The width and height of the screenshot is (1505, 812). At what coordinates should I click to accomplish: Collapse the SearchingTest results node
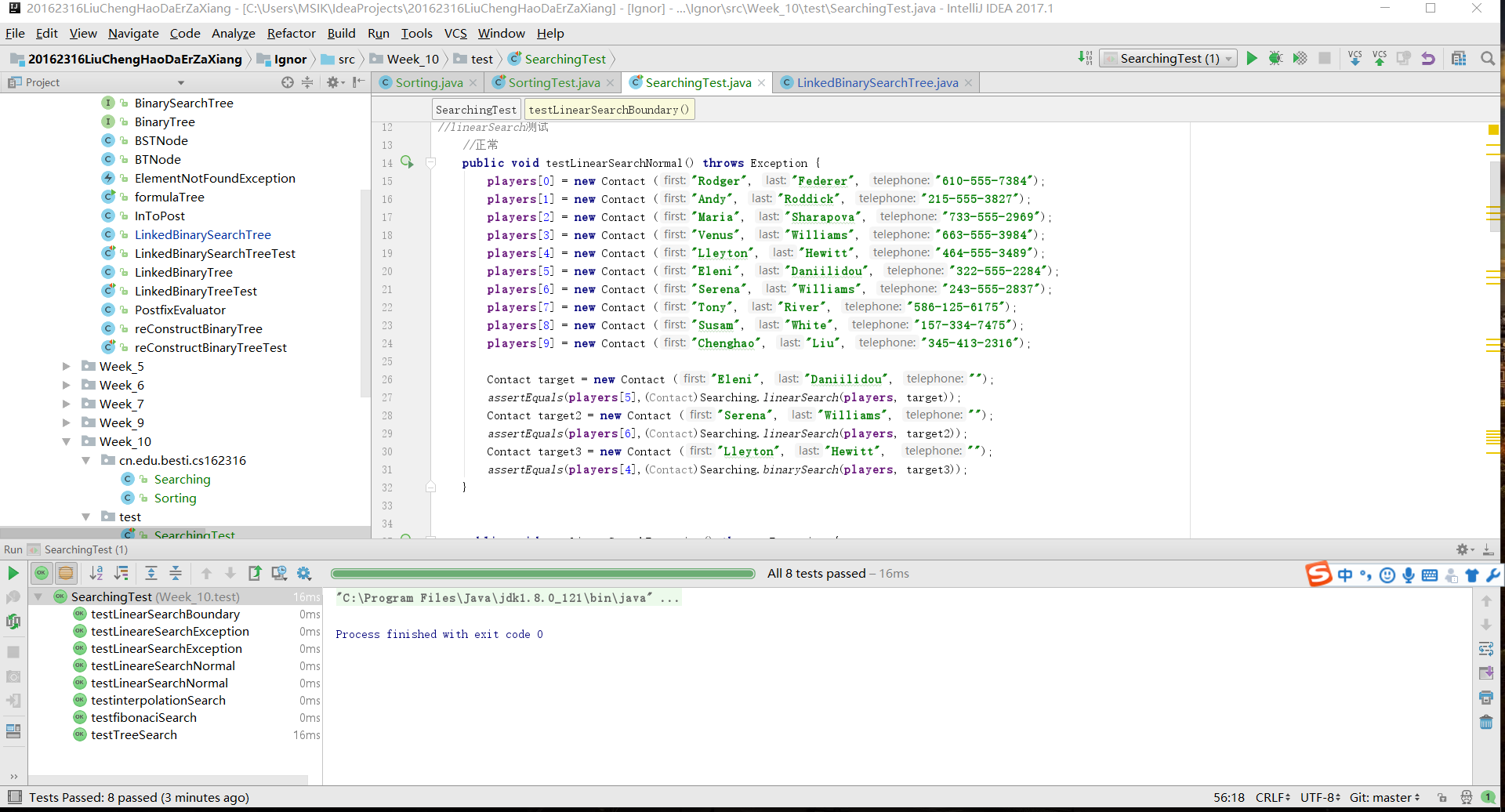pyautogui.click(x=38, y=596)
